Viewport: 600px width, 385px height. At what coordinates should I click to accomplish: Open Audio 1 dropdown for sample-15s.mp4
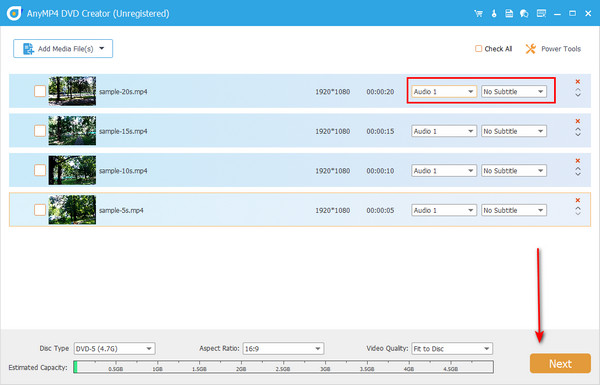444,131
